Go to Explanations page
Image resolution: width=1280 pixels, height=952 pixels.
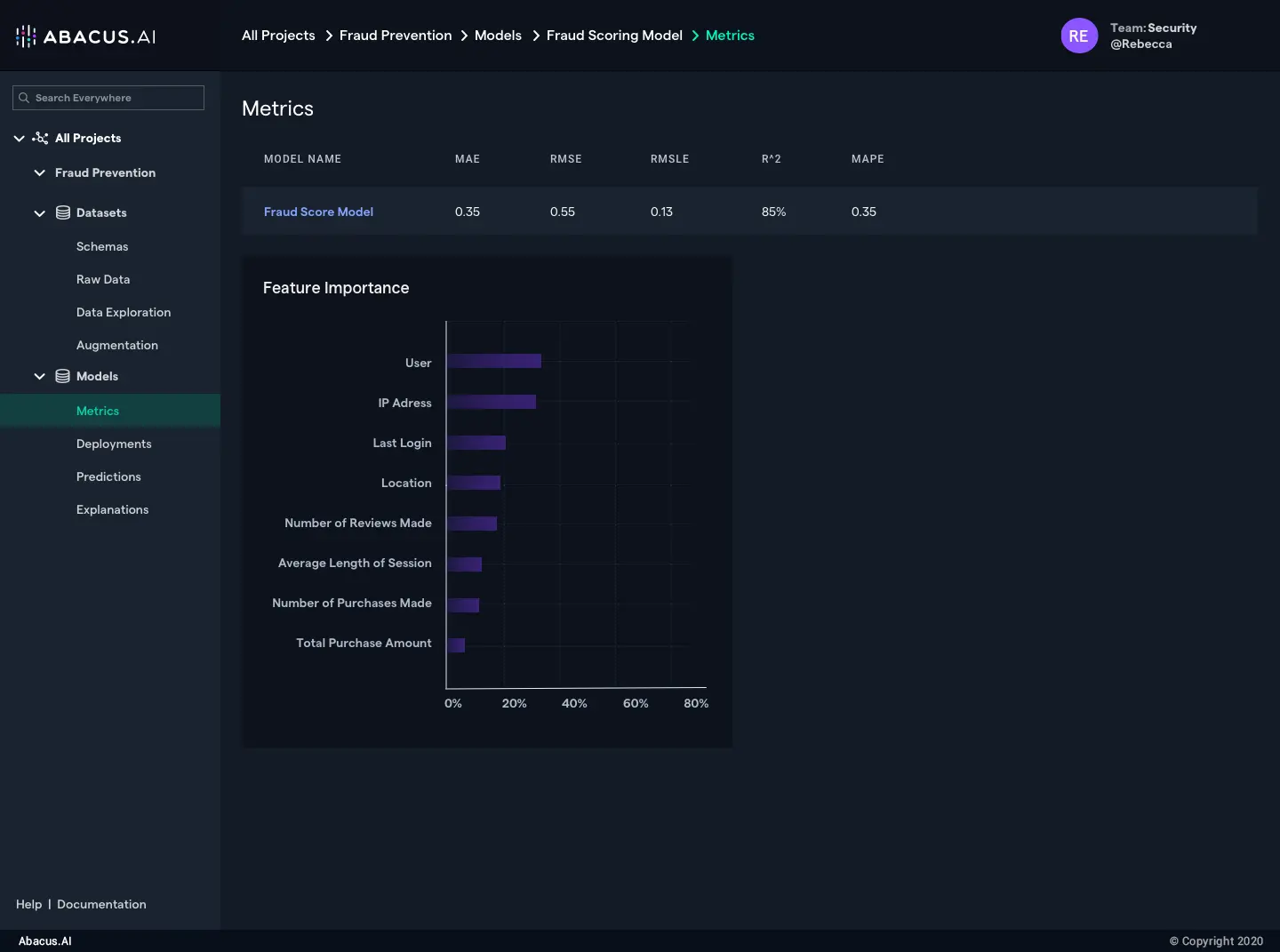pyautogui.click(x=112, y=509)
